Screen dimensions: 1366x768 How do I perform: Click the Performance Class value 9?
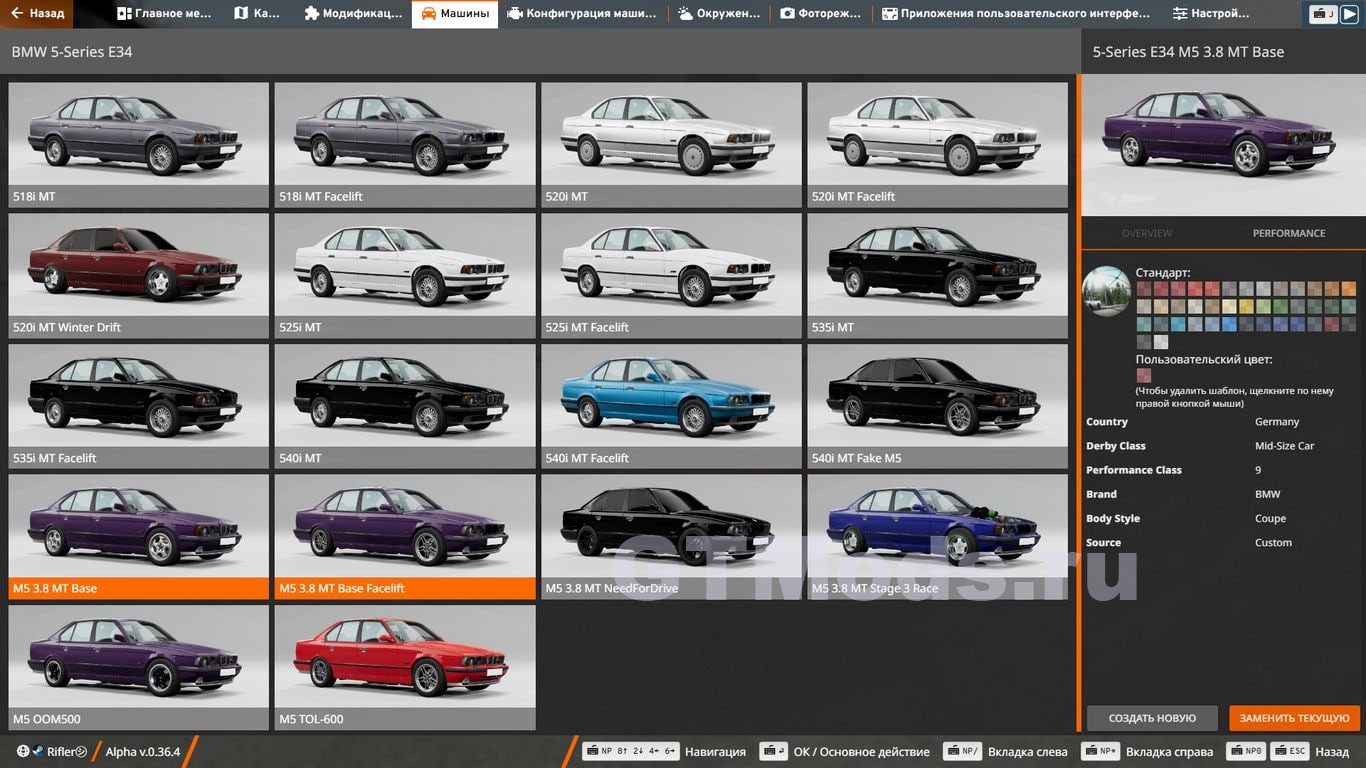[1258, 470]
